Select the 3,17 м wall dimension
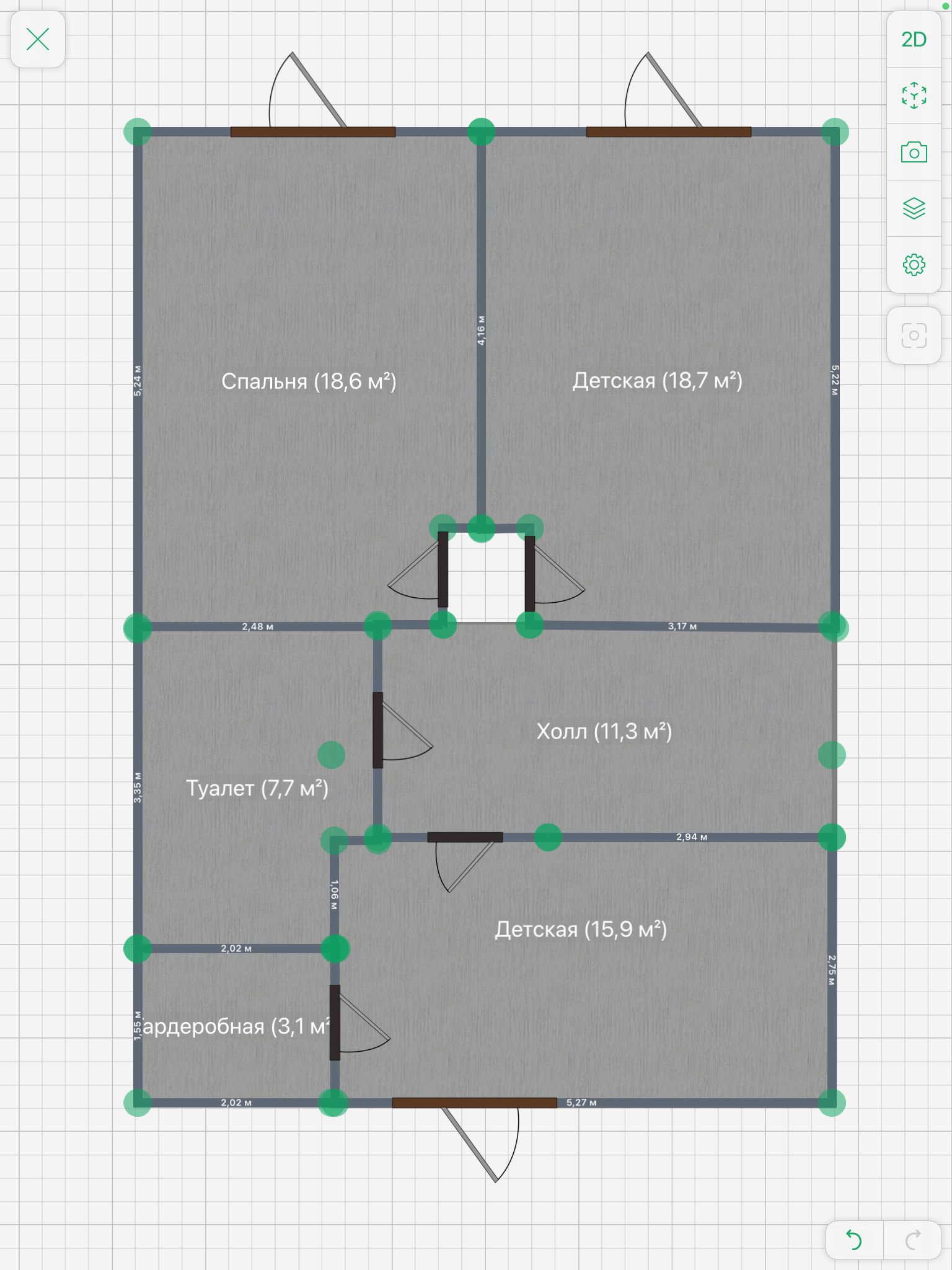Viewport: 952px width, 1270px height. [682, 626]
